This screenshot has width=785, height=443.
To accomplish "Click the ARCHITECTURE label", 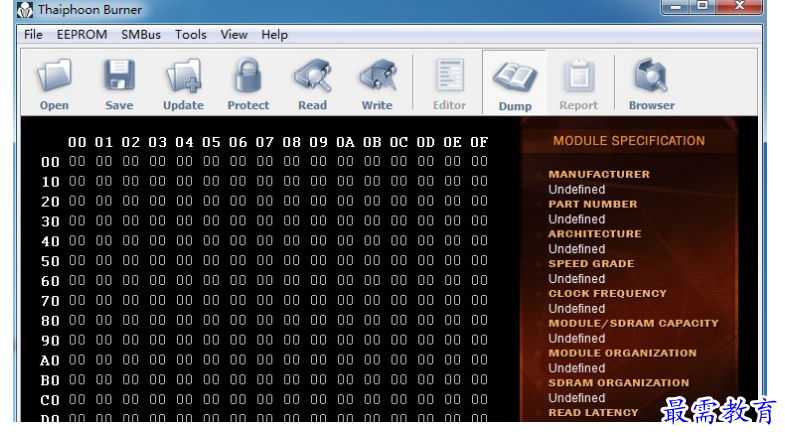I will click(x=595, y=234).
